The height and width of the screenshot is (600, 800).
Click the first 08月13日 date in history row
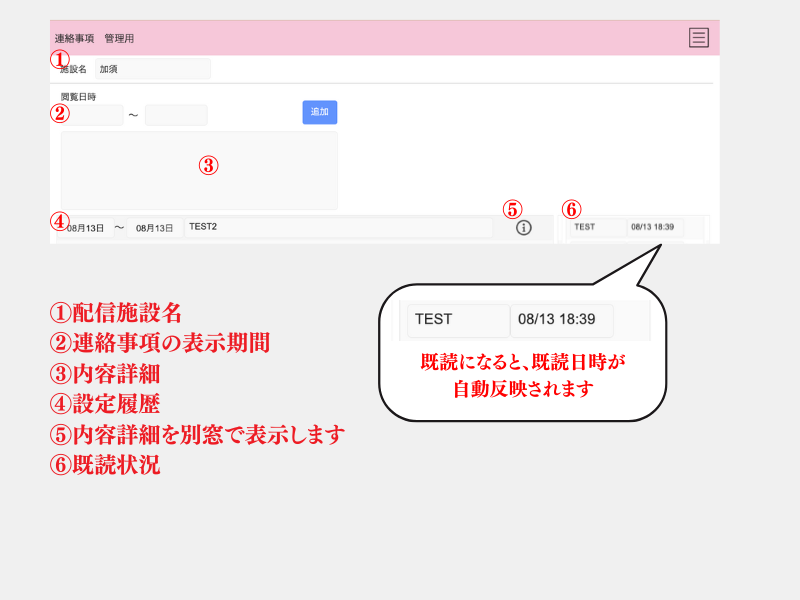click(x=85, y=228)
